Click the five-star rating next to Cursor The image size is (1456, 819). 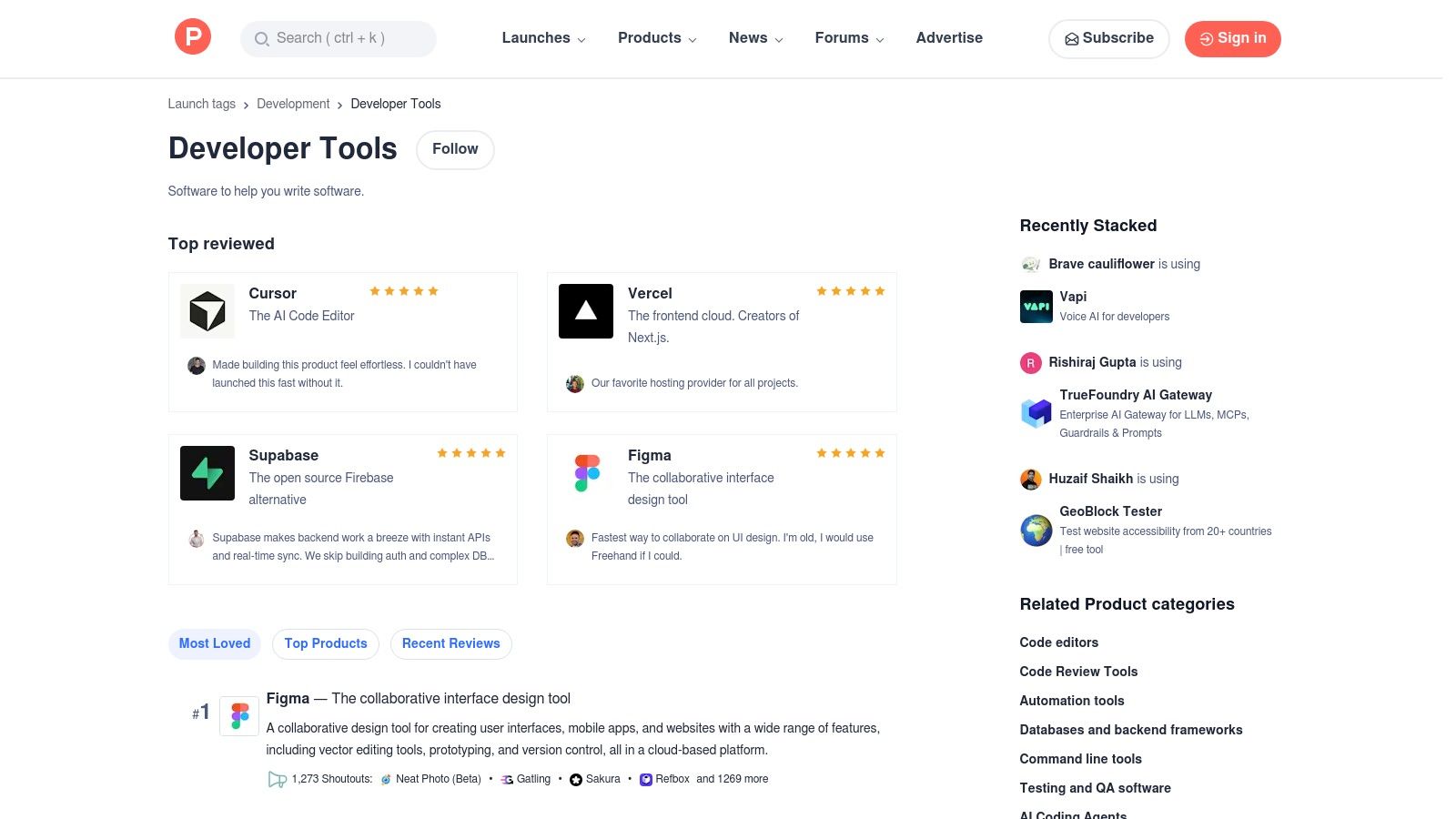point(403,291)
